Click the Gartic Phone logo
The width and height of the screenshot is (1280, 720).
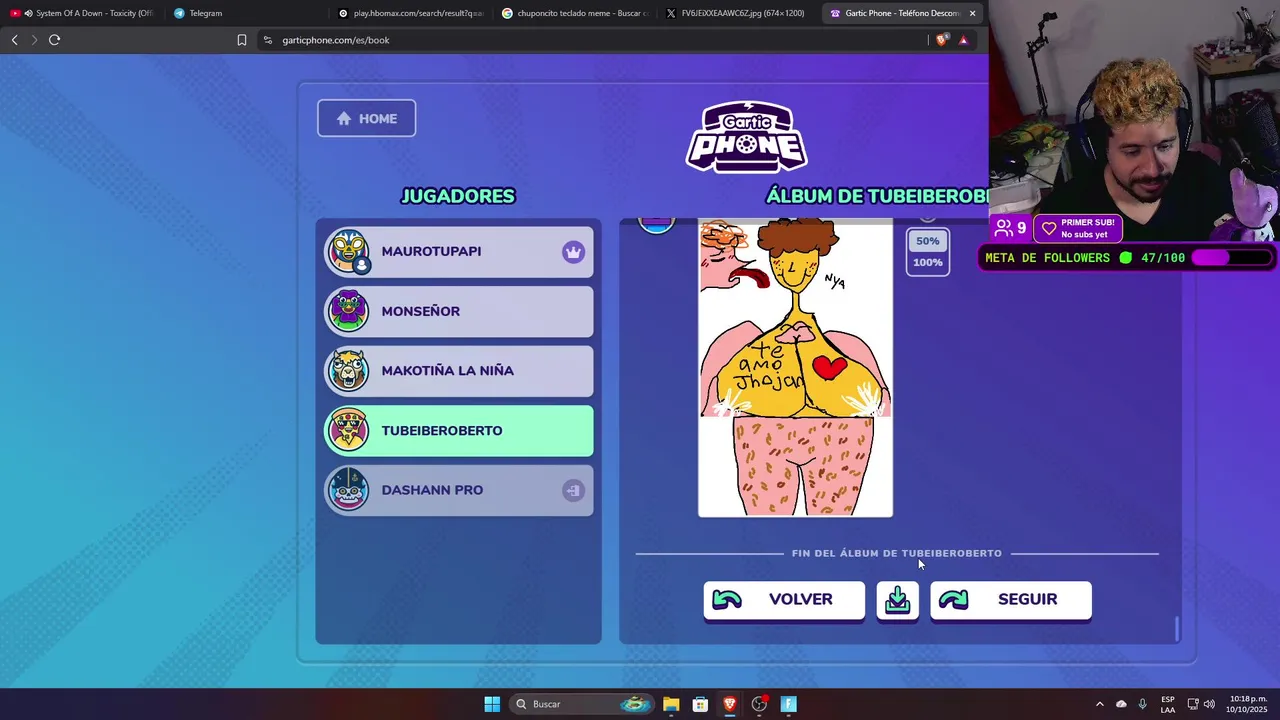click(747, 138)
